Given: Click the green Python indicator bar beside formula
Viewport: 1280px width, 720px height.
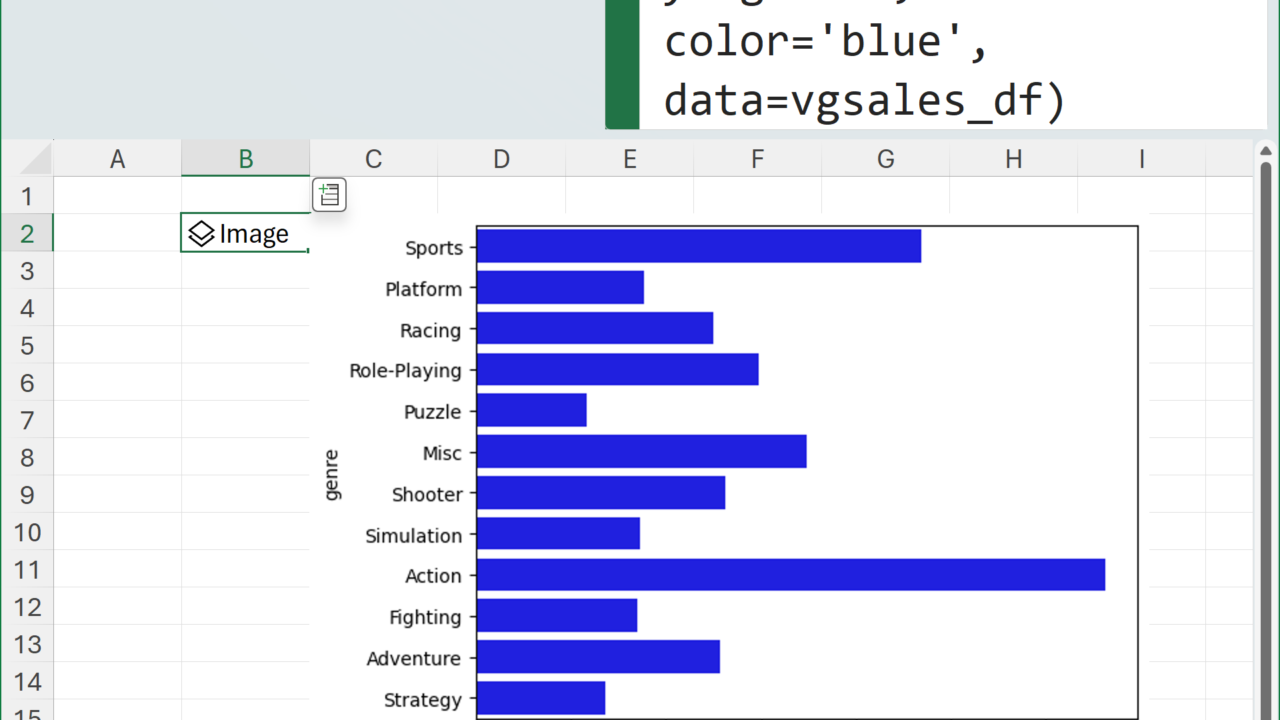Looking at the screenshot, I should pos(622,64).
